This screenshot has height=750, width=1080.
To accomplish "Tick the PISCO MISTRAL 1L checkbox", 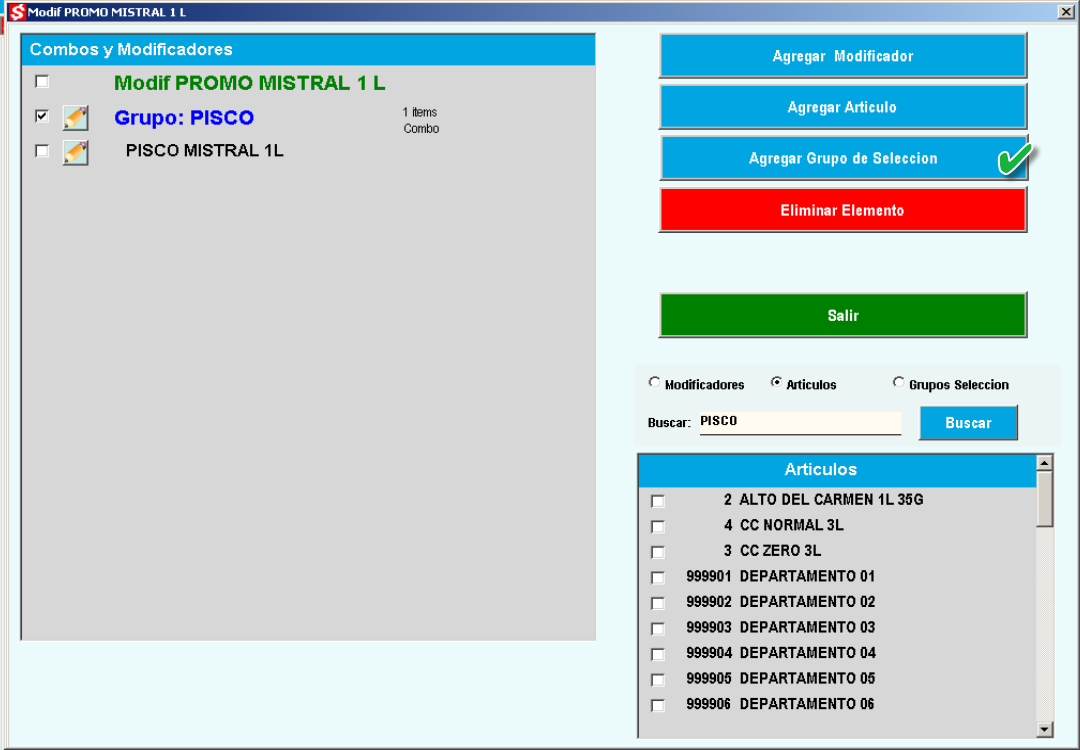I will [x=42, y=150].
